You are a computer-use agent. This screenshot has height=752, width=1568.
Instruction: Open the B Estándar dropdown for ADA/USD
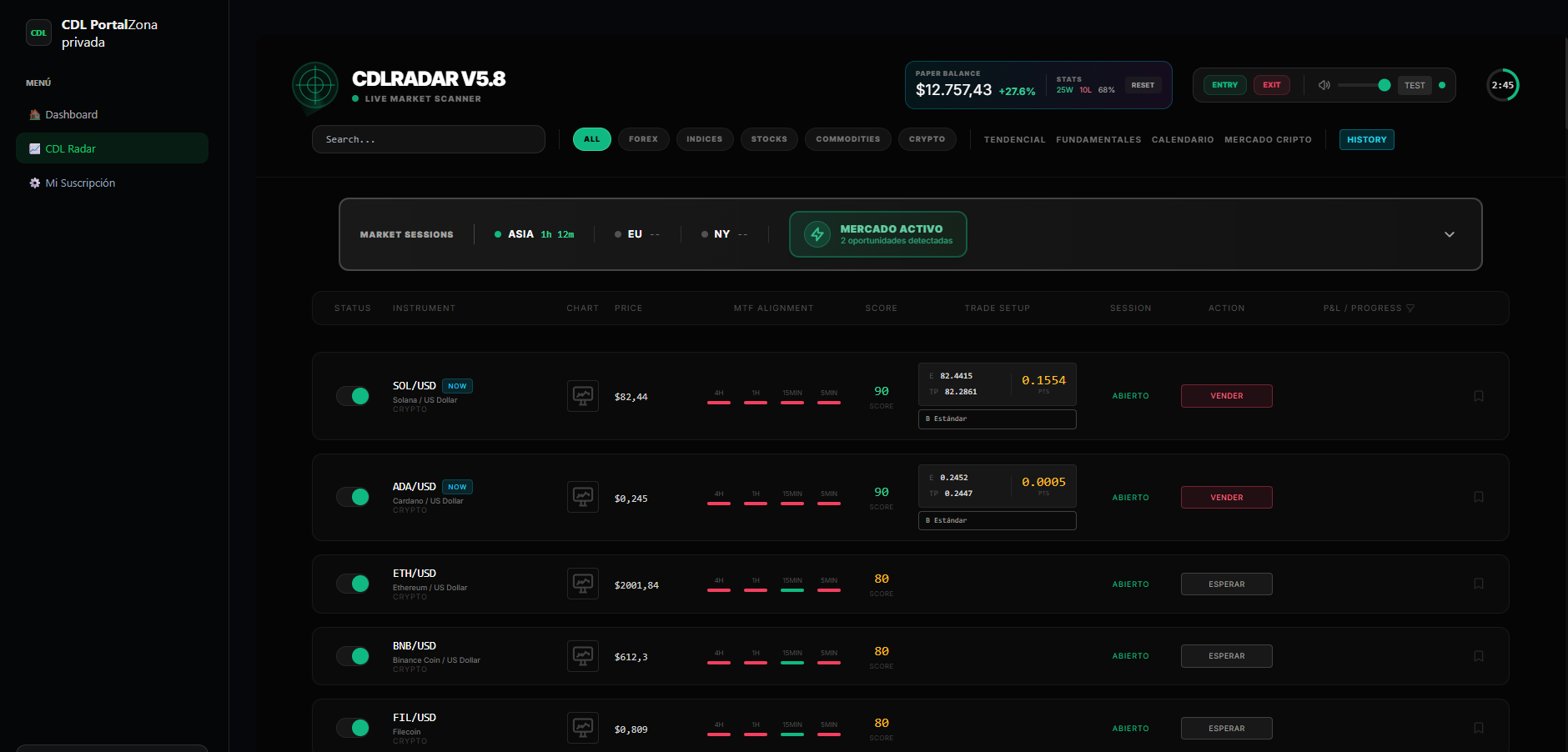pos(997,520)
